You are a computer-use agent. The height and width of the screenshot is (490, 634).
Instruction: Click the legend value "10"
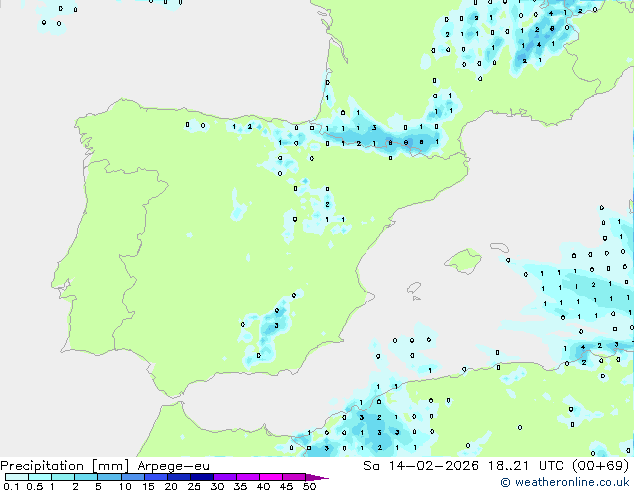(x=125, y=486)
